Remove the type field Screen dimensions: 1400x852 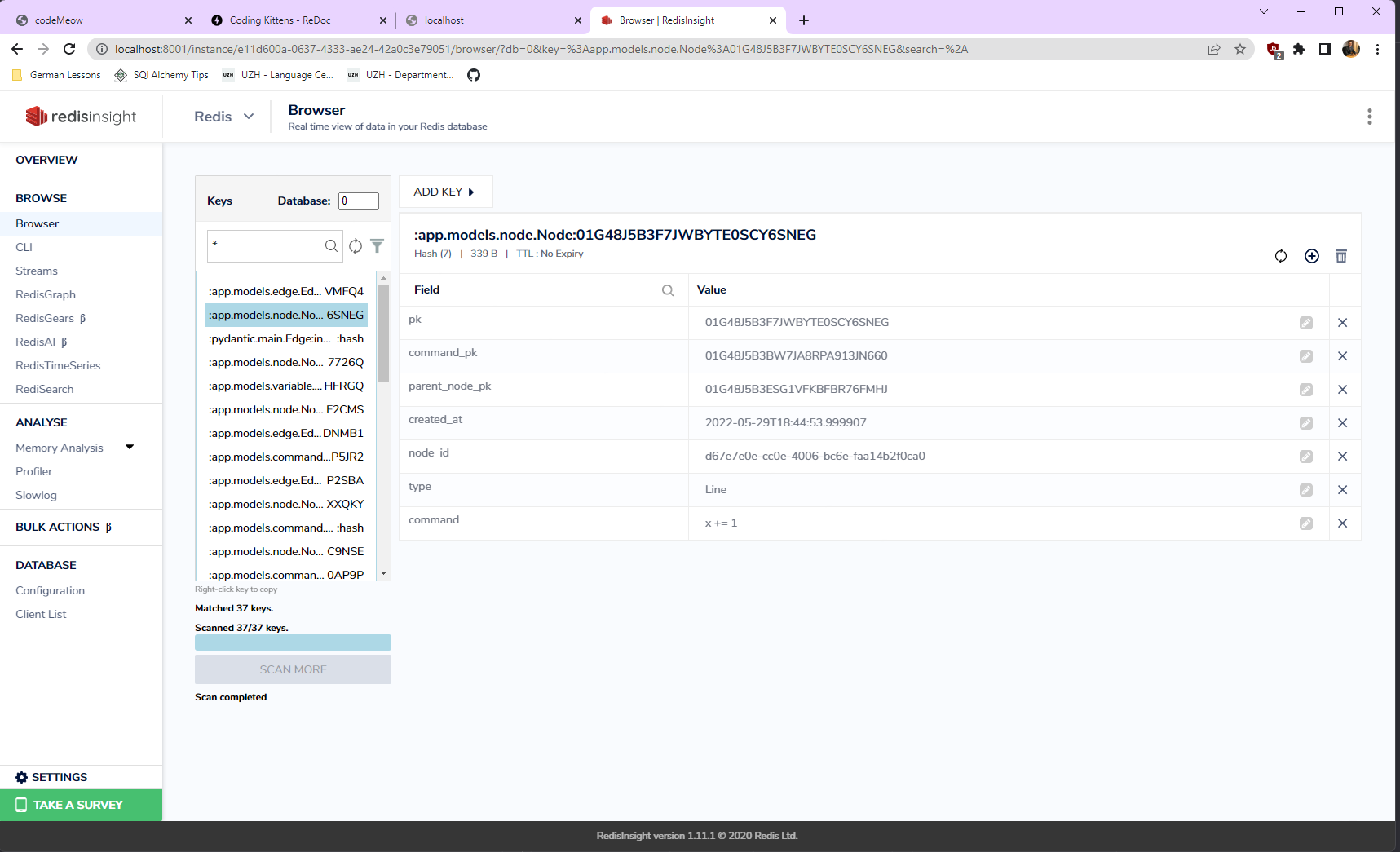(1343, 490)
